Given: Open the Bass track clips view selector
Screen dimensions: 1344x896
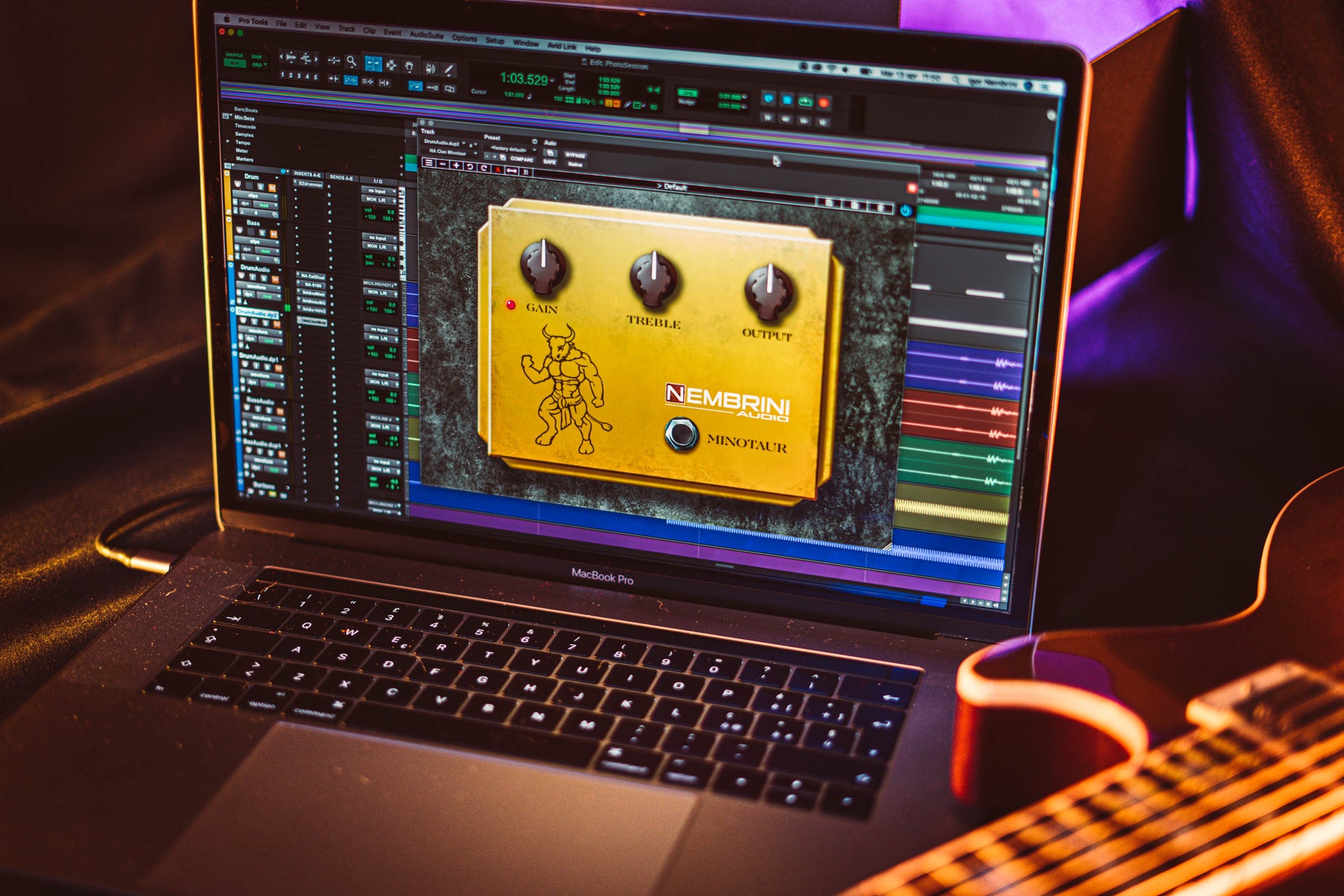Looking at the screenshot, I should [x=255, y=242].
